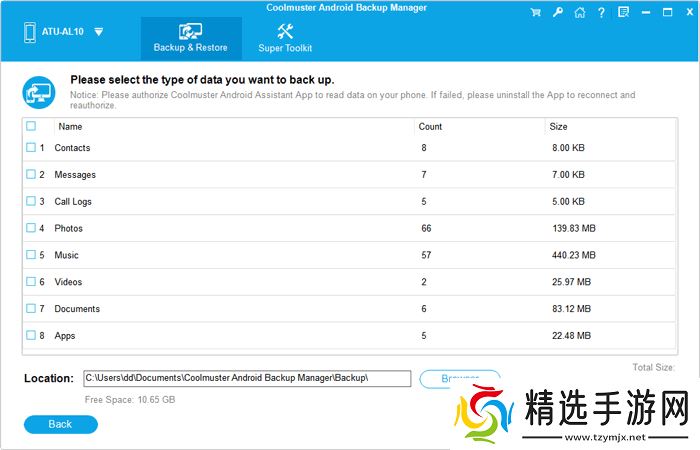Switch to the Super Toolkit tab
Viewport: 700px width, 450px height.
click(285, 38)
